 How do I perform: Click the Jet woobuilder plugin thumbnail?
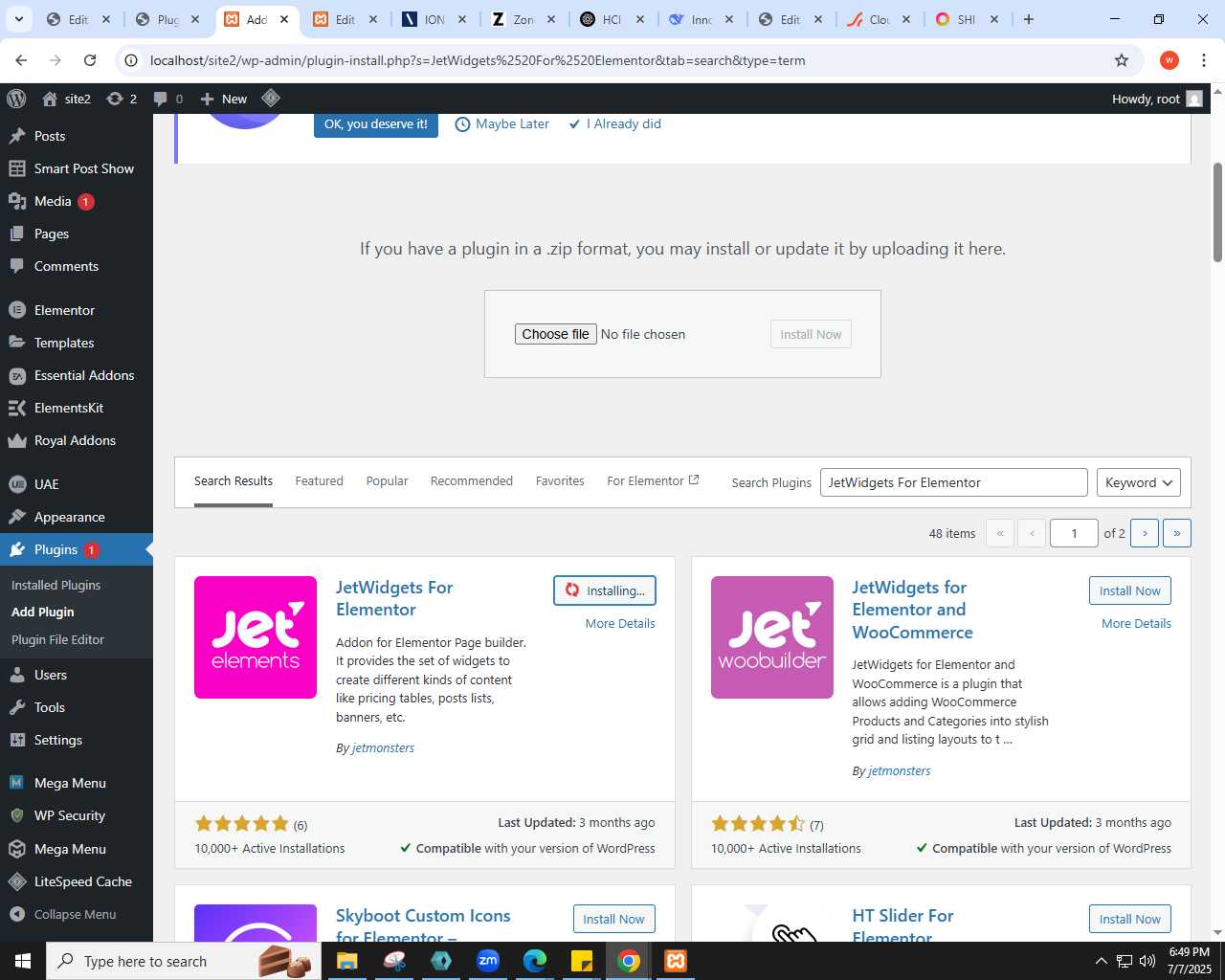point(772,637)
